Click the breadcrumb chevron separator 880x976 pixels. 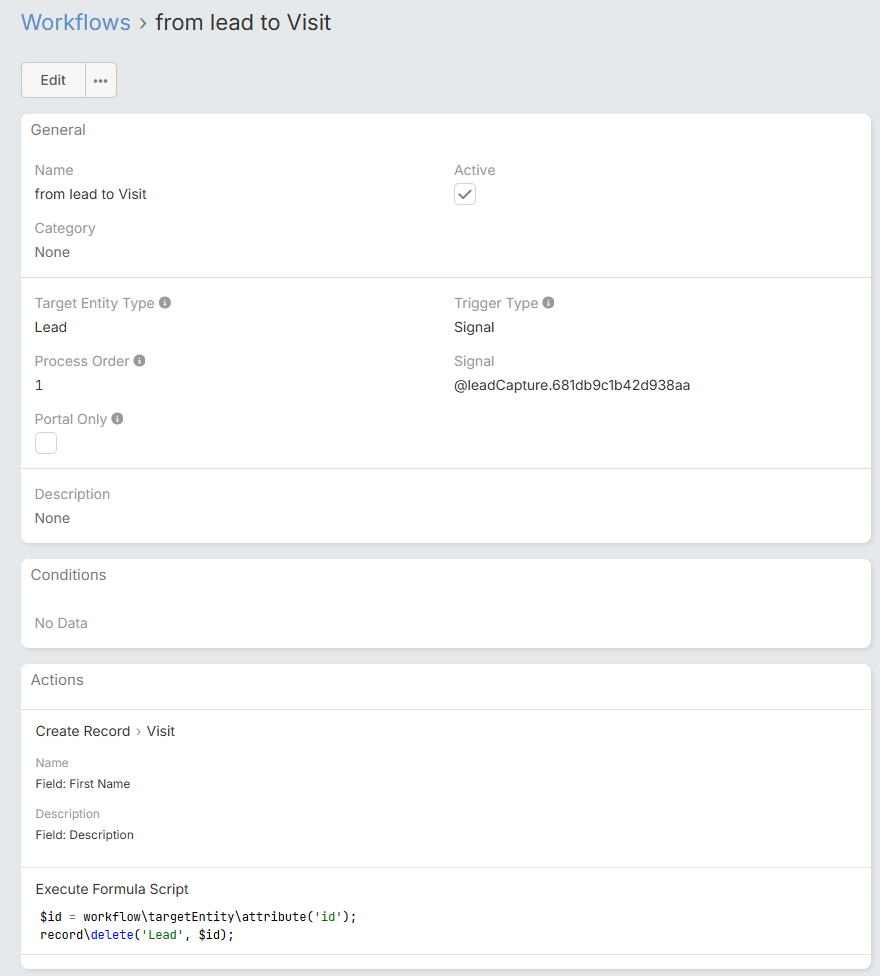[x=143, y=23]
